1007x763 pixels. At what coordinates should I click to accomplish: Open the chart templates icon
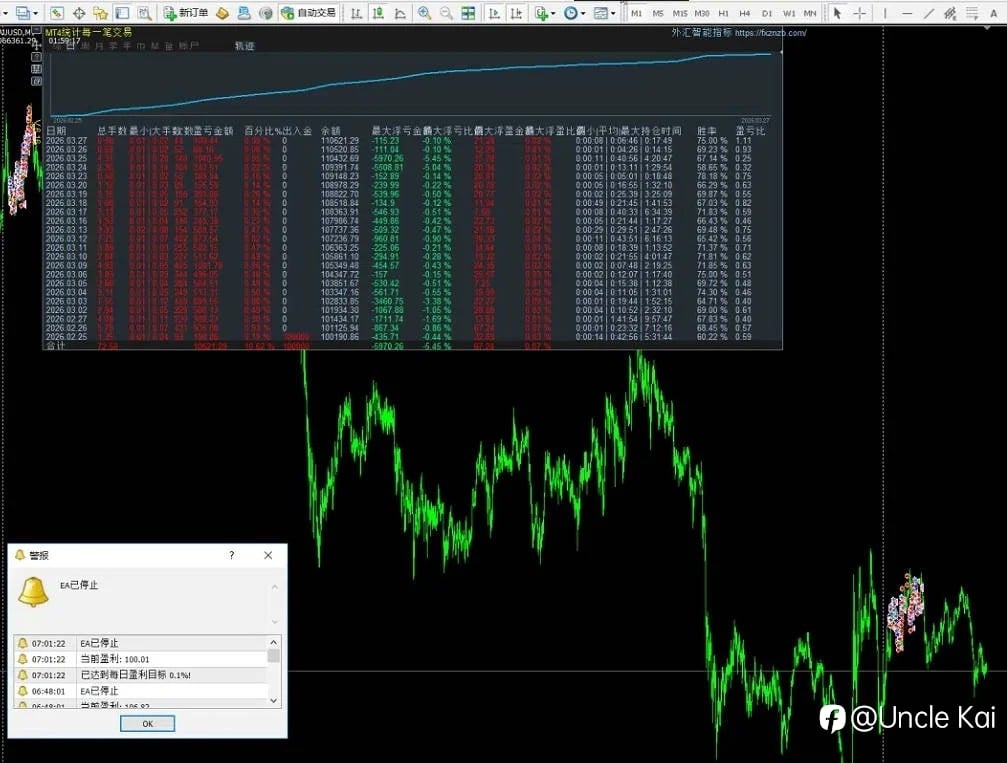[x=600, y=13]
